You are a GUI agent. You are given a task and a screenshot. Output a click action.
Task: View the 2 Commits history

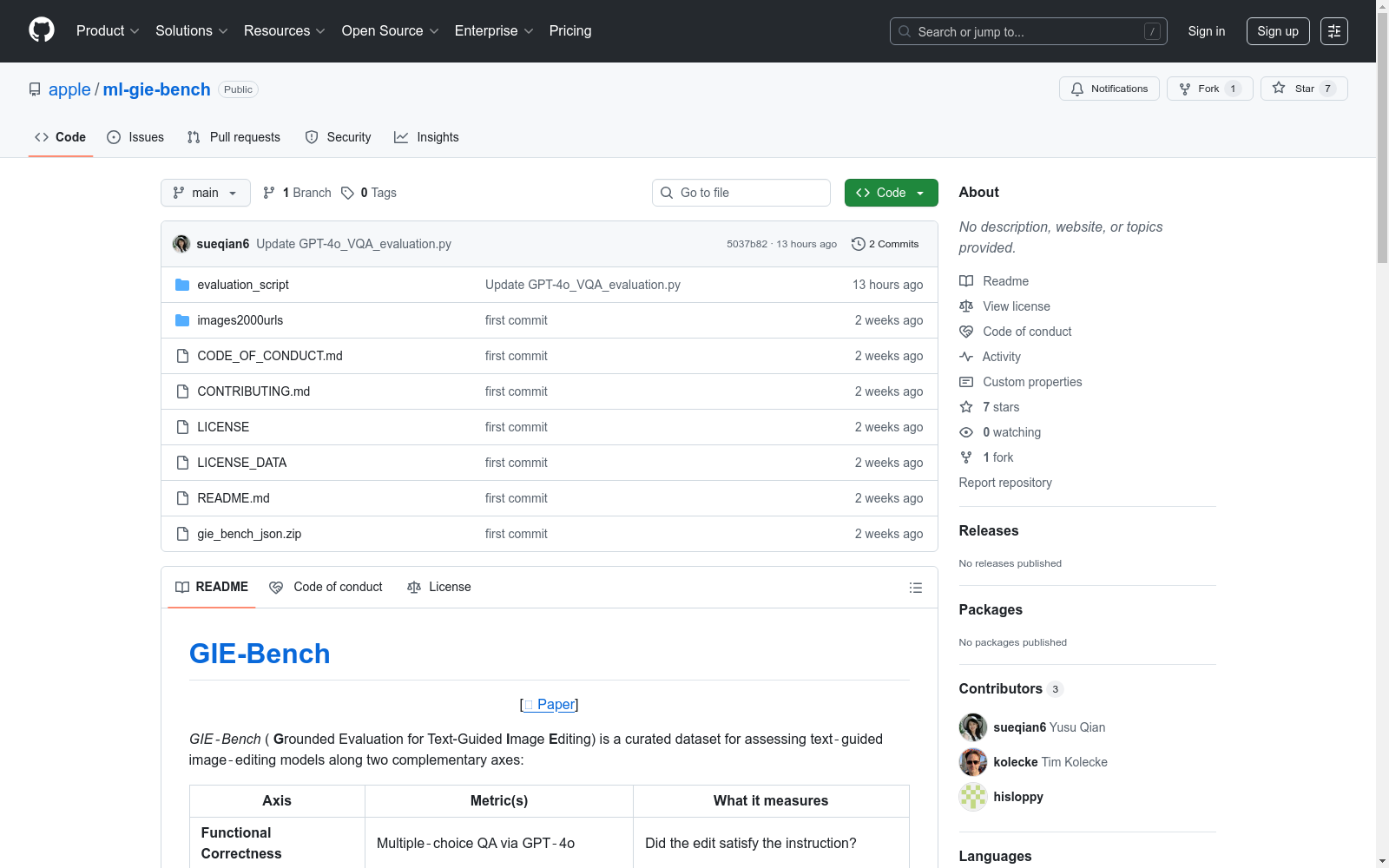click(885, 244)
